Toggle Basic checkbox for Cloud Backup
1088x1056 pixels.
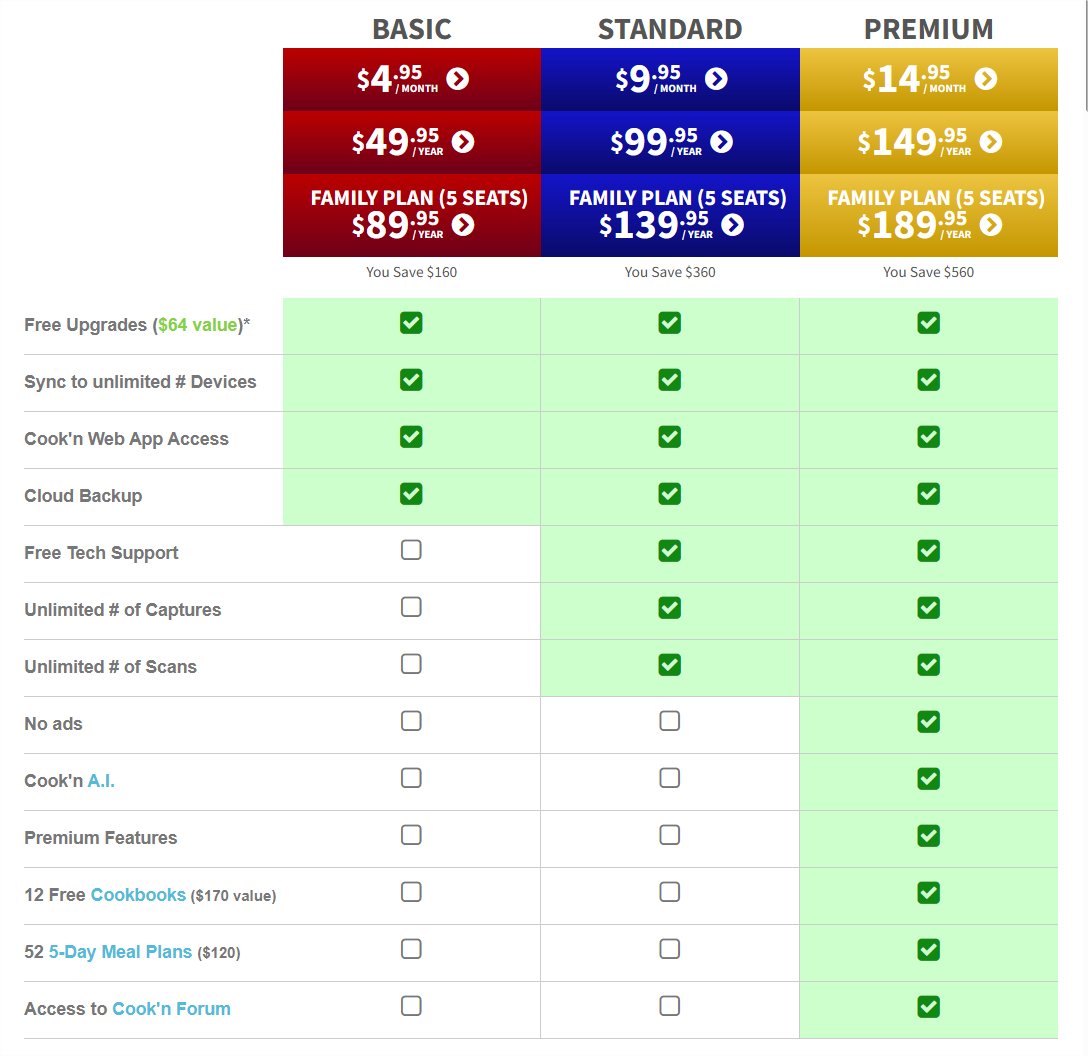[411, 493]
